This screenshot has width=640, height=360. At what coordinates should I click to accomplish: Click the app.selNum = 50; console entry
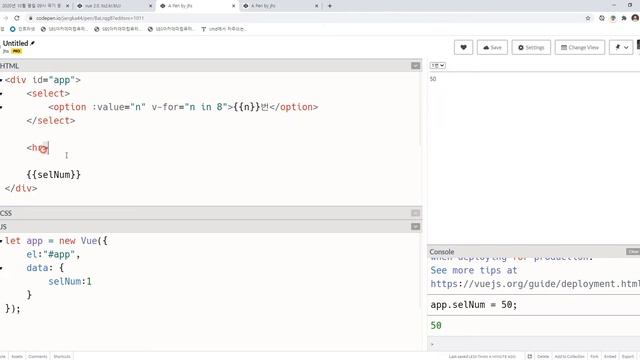tap(473, 305)
